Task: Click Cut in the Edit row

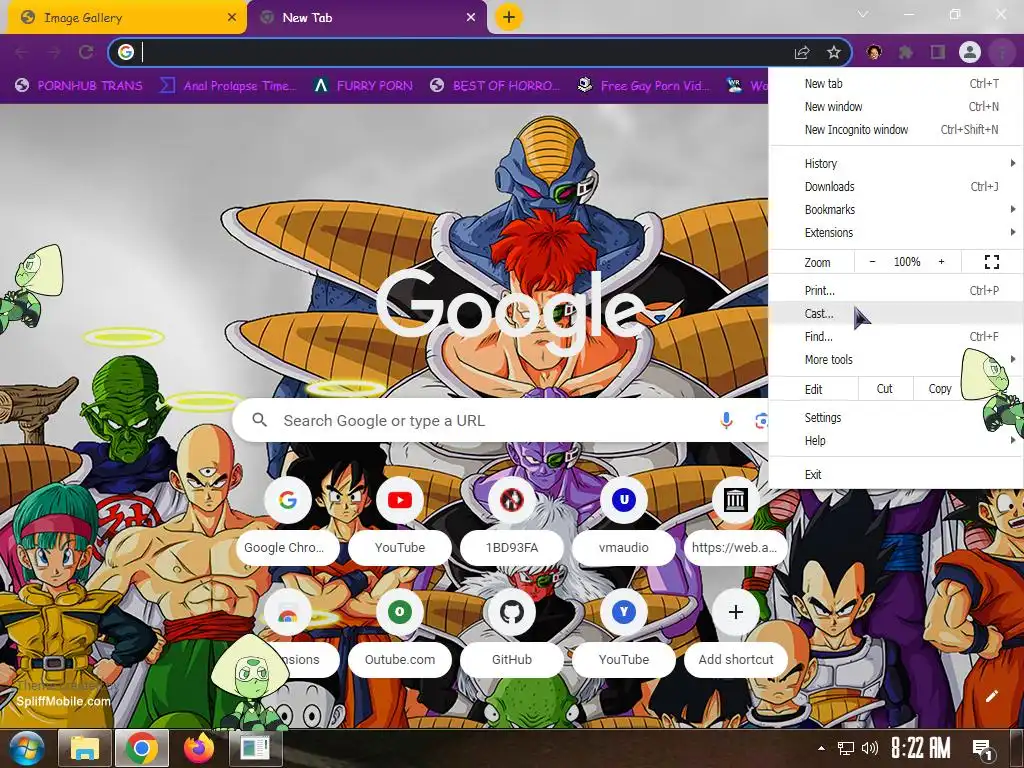Action: click(x=884, y=389)
